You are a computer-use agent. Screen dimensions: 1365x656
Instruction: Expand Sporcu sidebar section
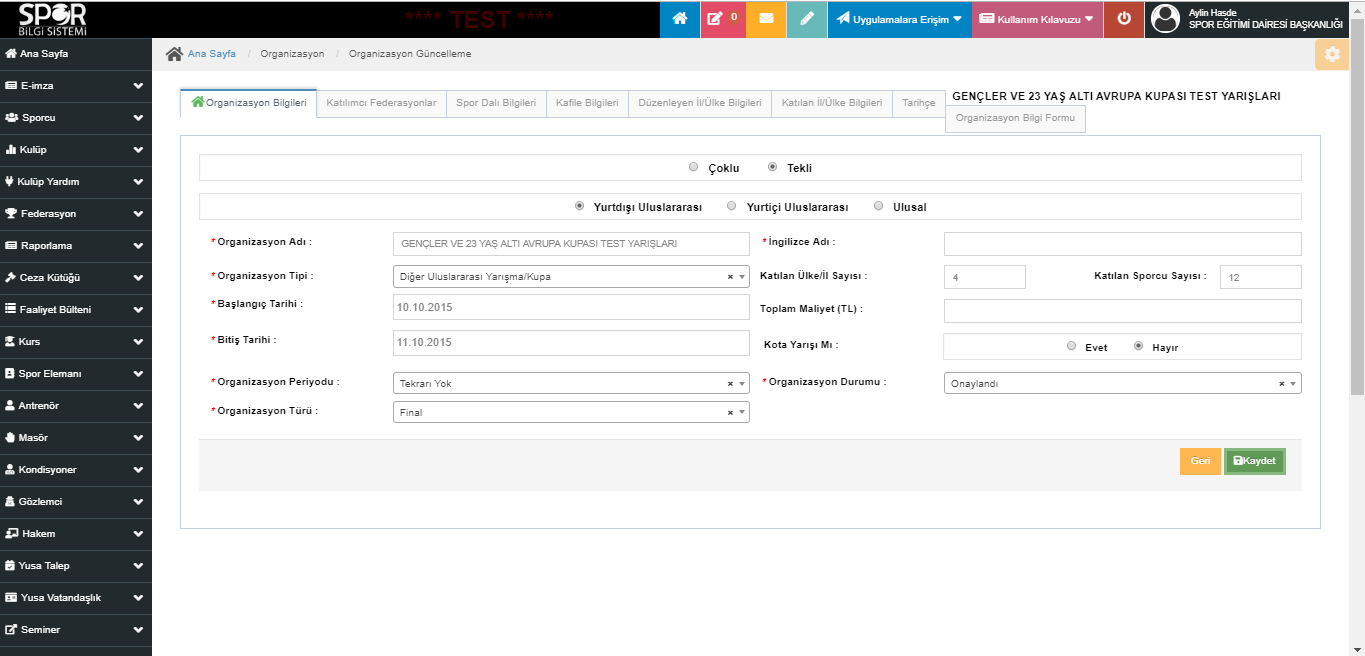(x=76, y=118)
